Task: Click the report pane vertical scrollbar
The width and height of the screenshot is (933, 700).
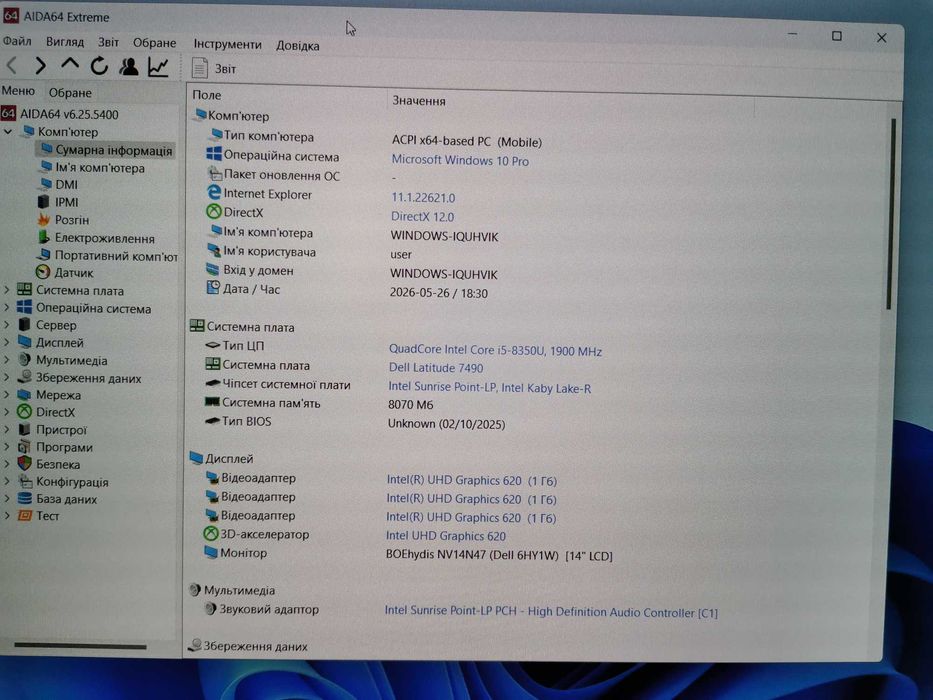Action: [891, 214]
